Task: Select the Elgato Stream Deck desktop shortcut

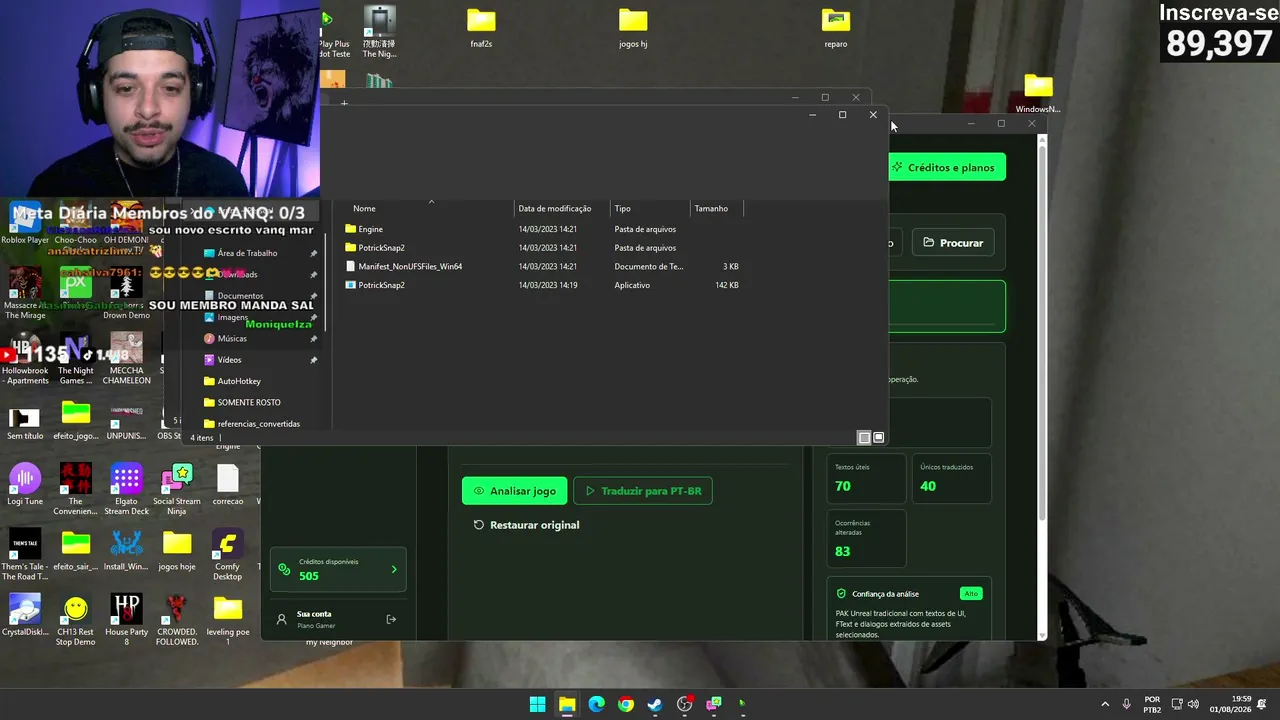Action: (126, 490)
